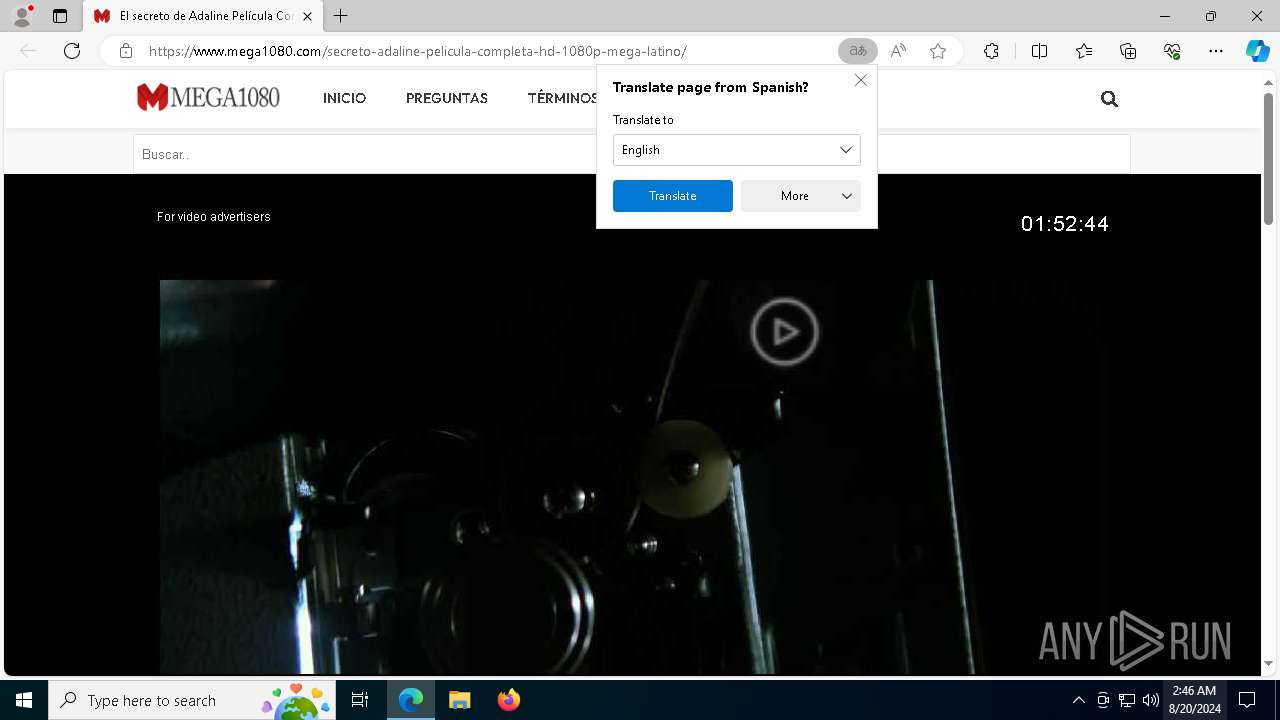Open Copilot sidebar icon
Image resolution: width=1280 pixels, height=720 pixels.
[1257, 51]
